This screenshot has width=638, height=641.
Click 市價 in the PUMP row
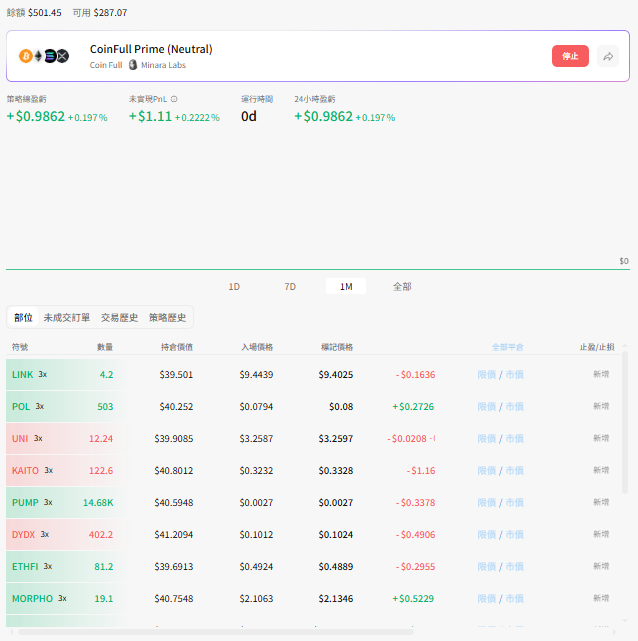click(x=515, y=502)
